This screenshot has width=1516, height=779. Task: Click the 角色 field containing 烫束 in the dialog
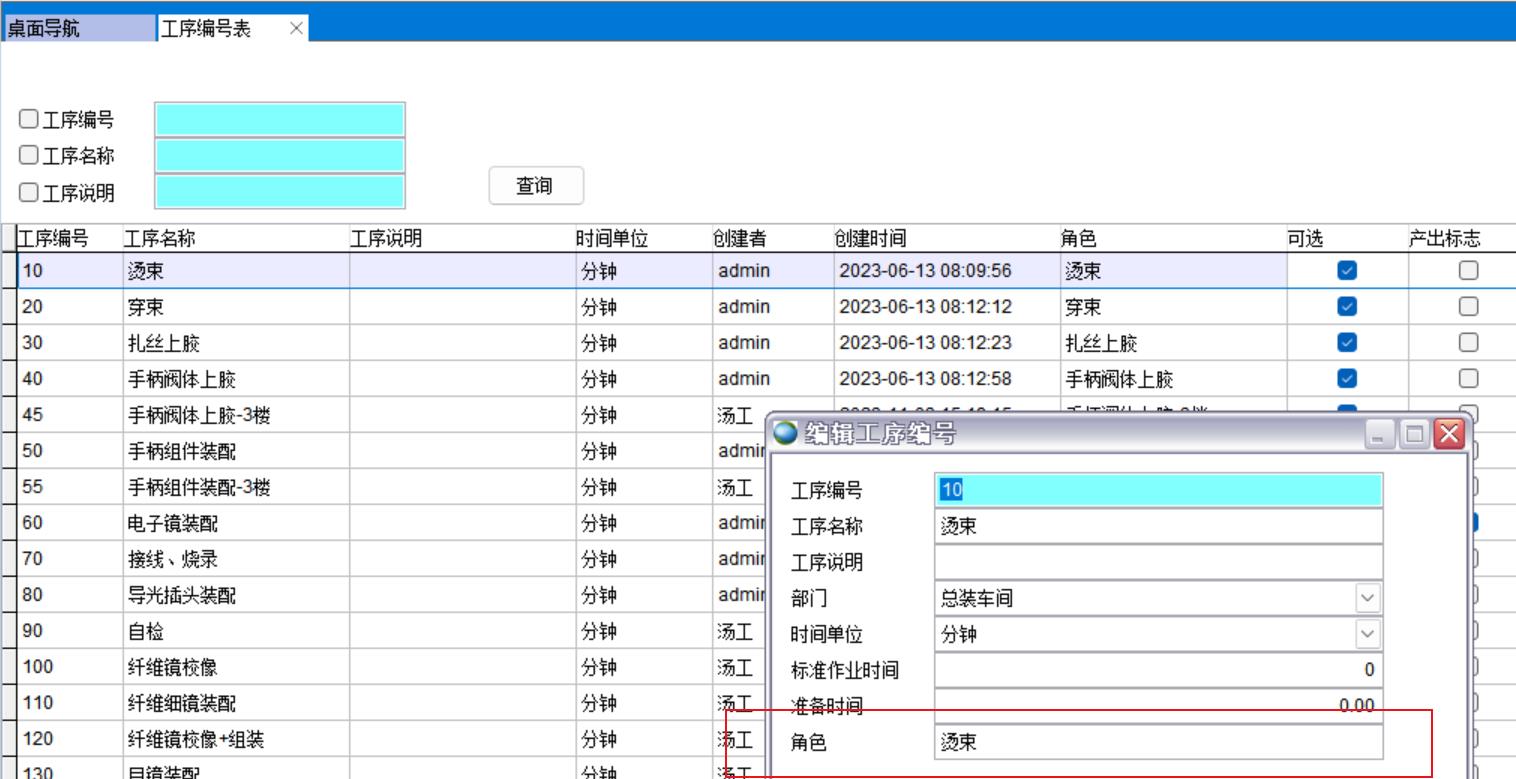(1158, 743)
